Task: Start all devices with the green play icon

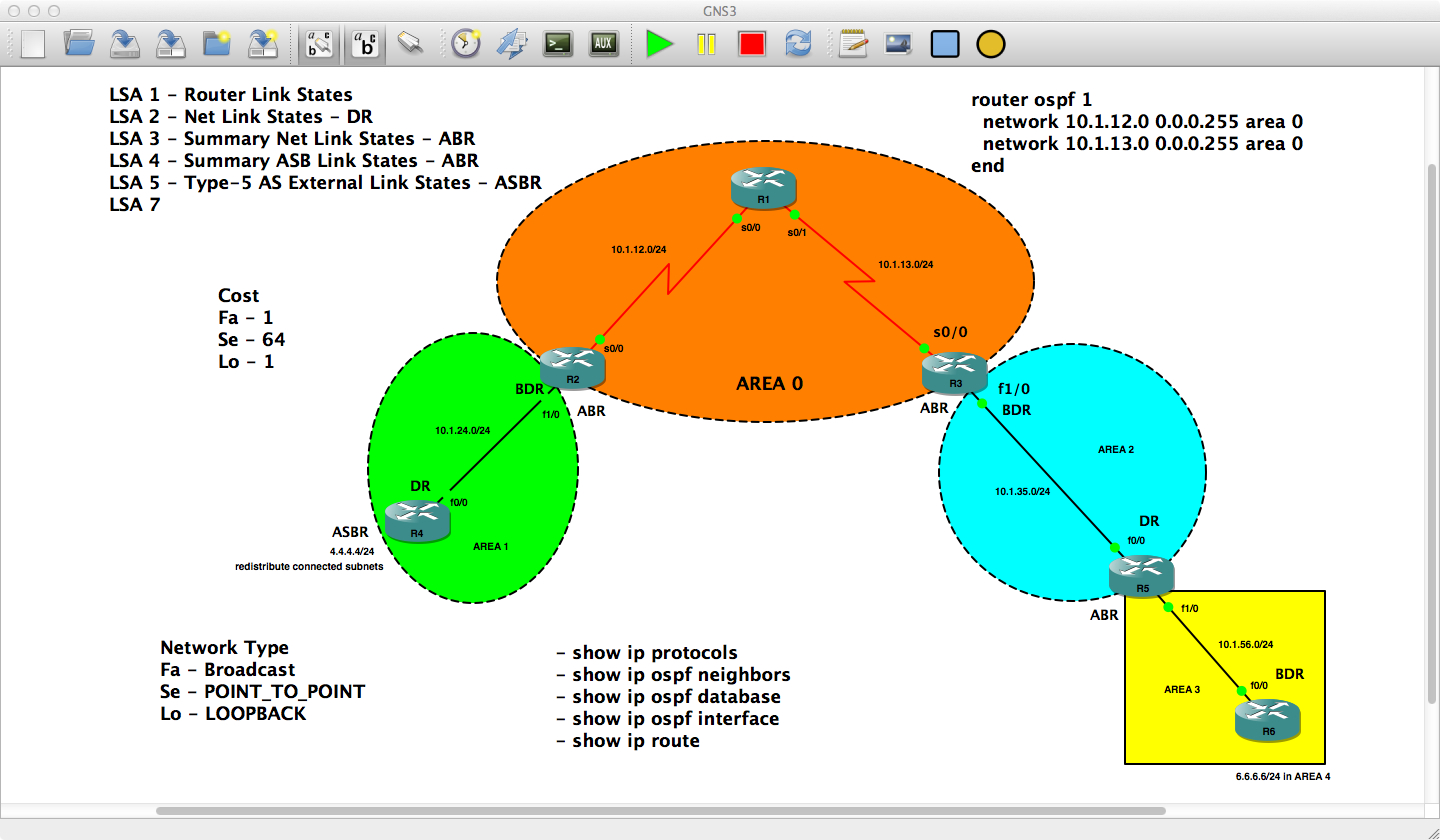Action: pyautogui.click(x=659, y=43)
